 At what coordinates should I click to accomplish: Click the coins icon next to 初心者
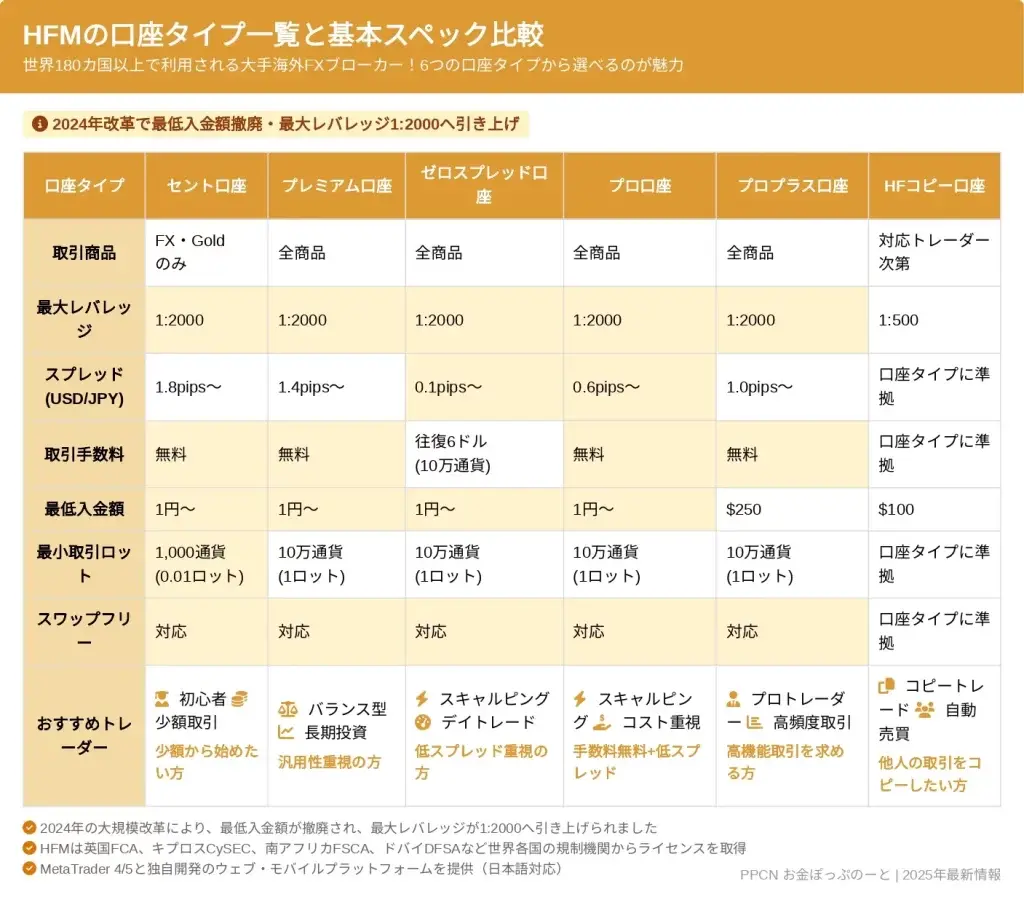point(240,699)
